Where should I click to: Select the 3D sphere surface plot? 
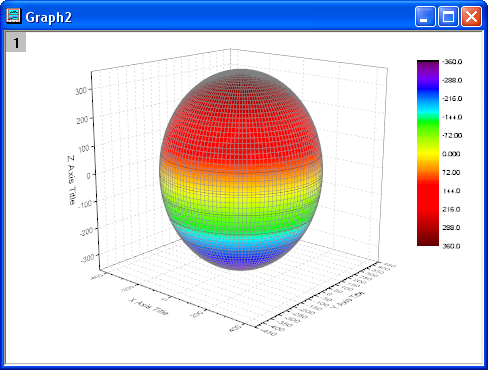(241, 170)
